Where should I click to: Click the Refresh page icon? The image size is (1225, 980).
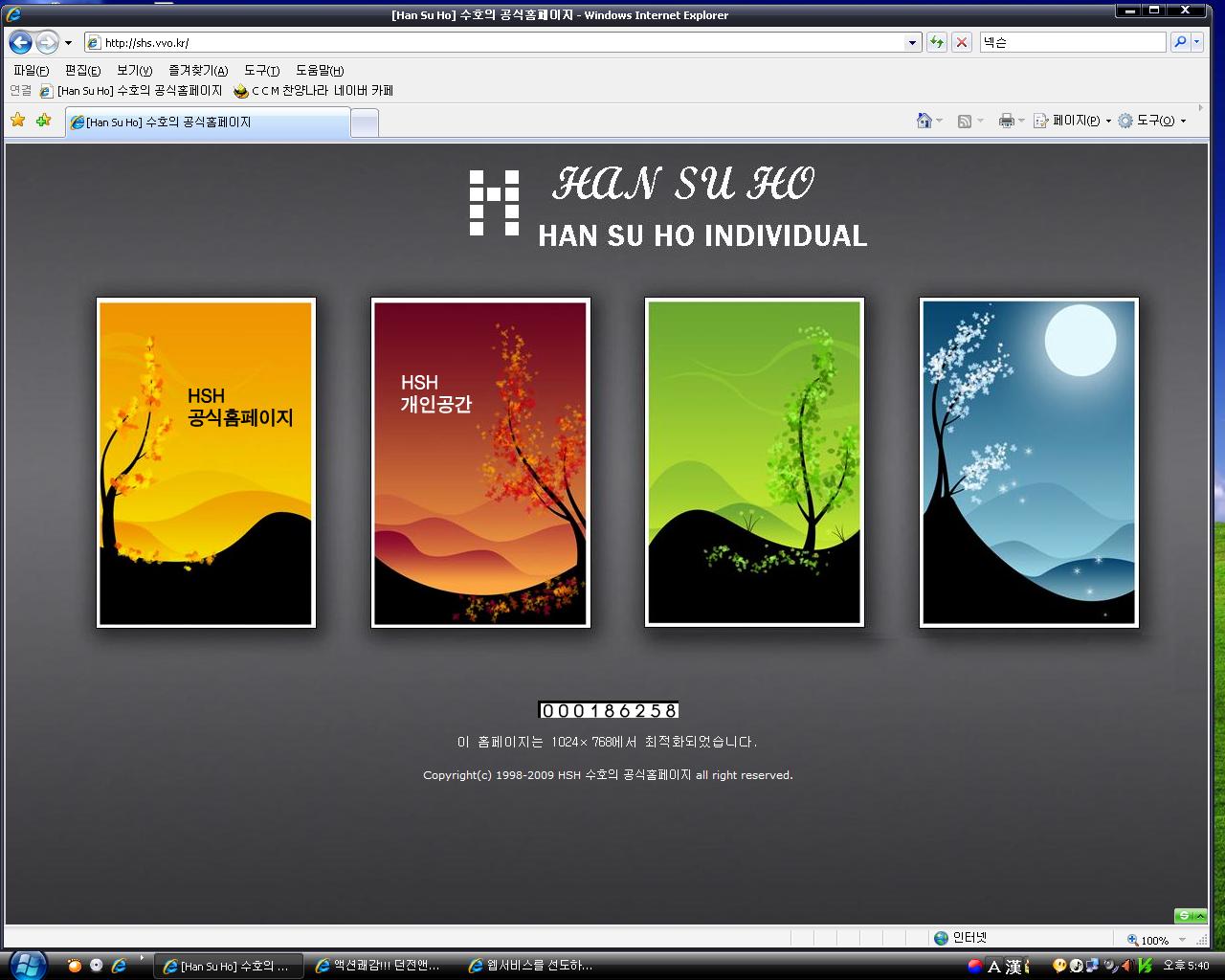(936, 42)
